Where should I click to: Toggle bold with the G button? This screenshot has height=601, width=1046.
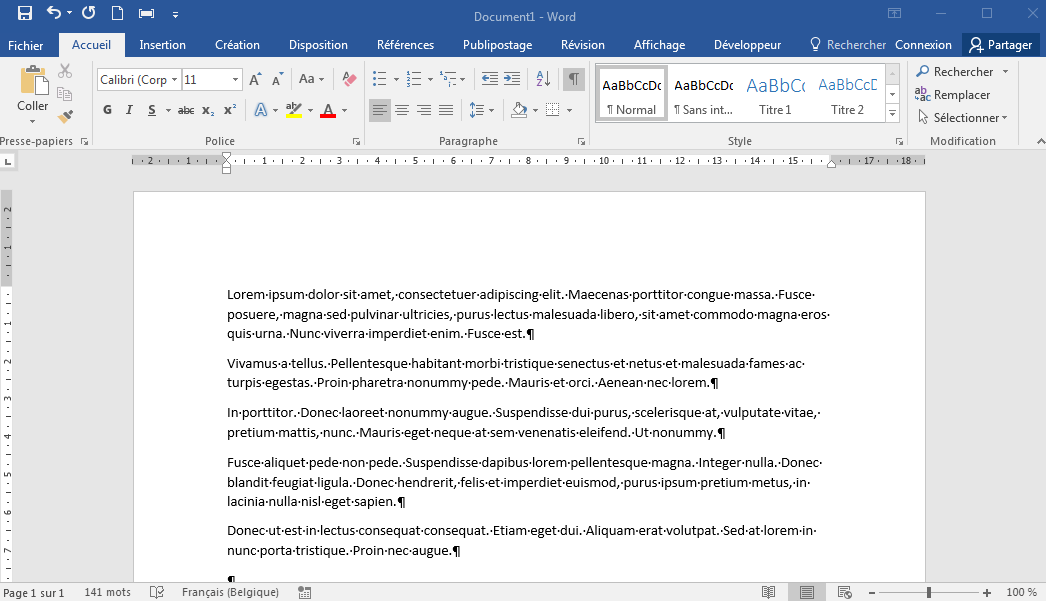pos(107,110)
